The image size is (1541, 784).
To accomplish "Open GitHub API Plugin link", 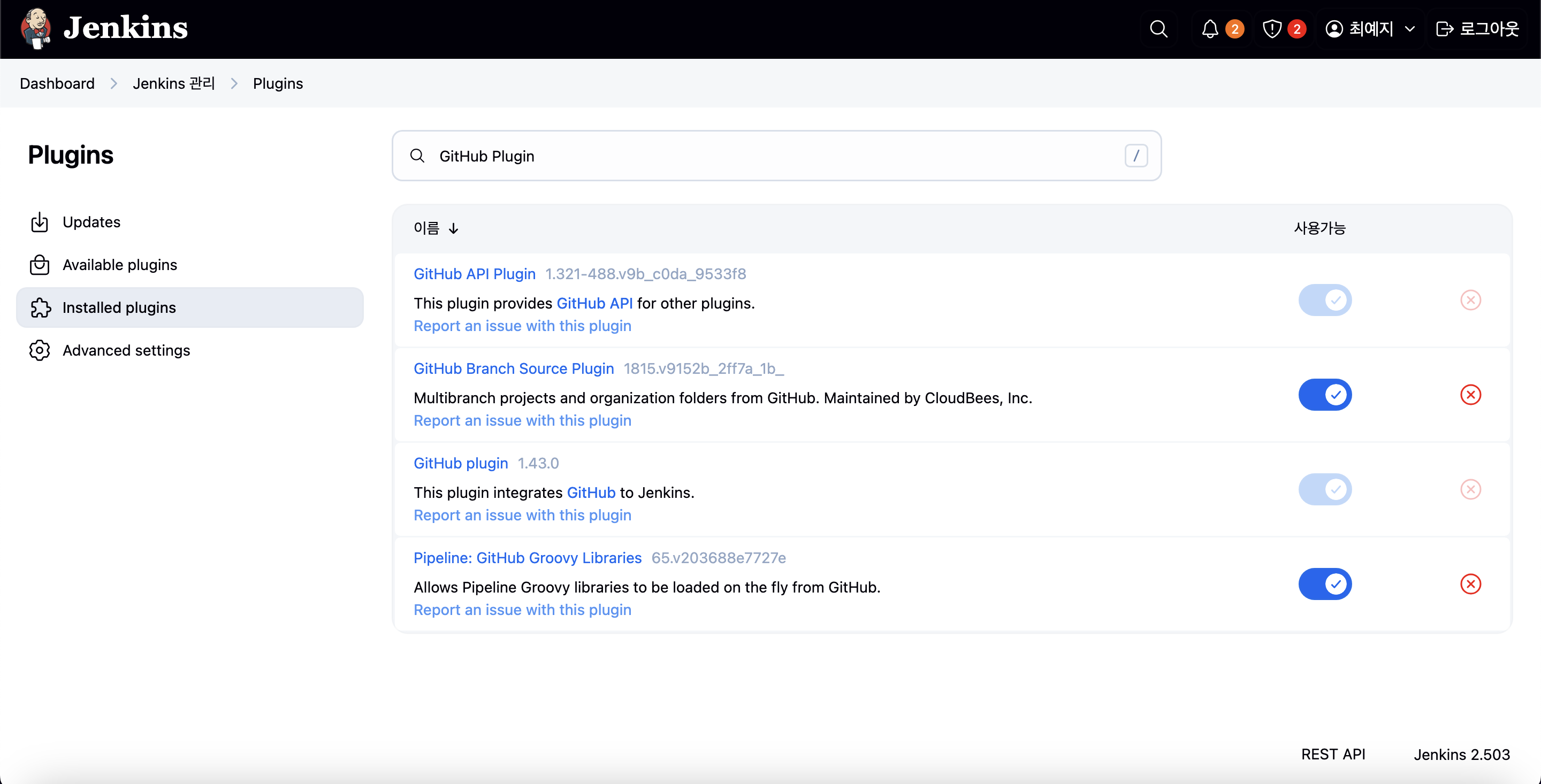I will coord(475,273).
